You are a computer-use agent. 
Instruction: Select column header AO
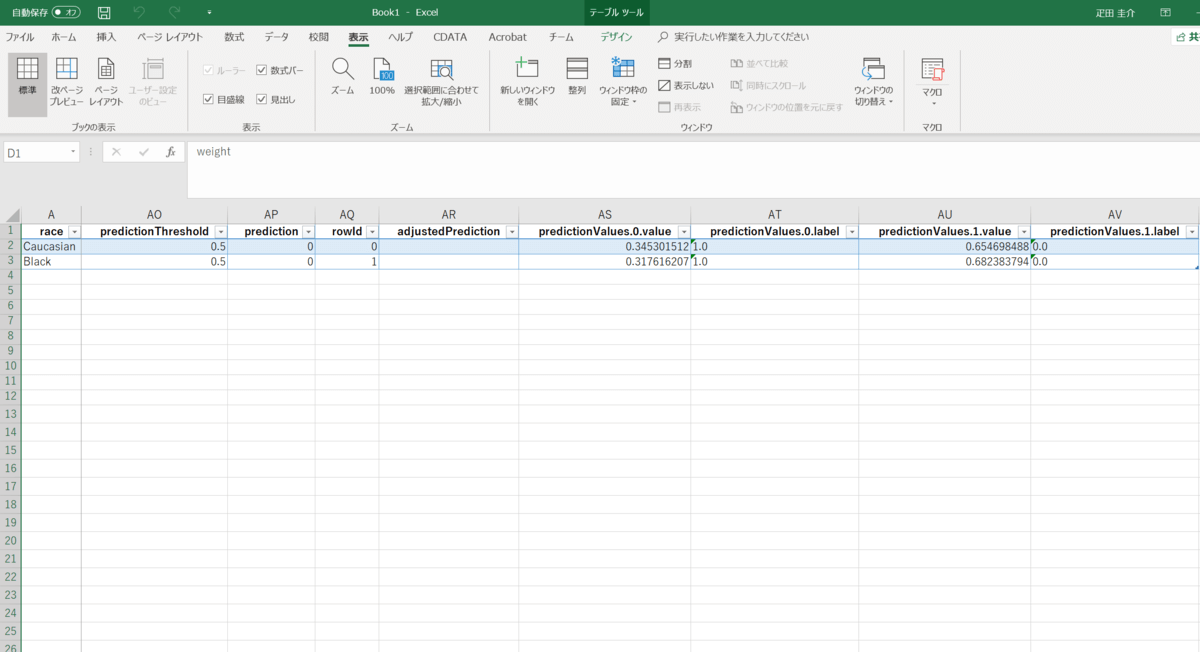pos(154,215)
